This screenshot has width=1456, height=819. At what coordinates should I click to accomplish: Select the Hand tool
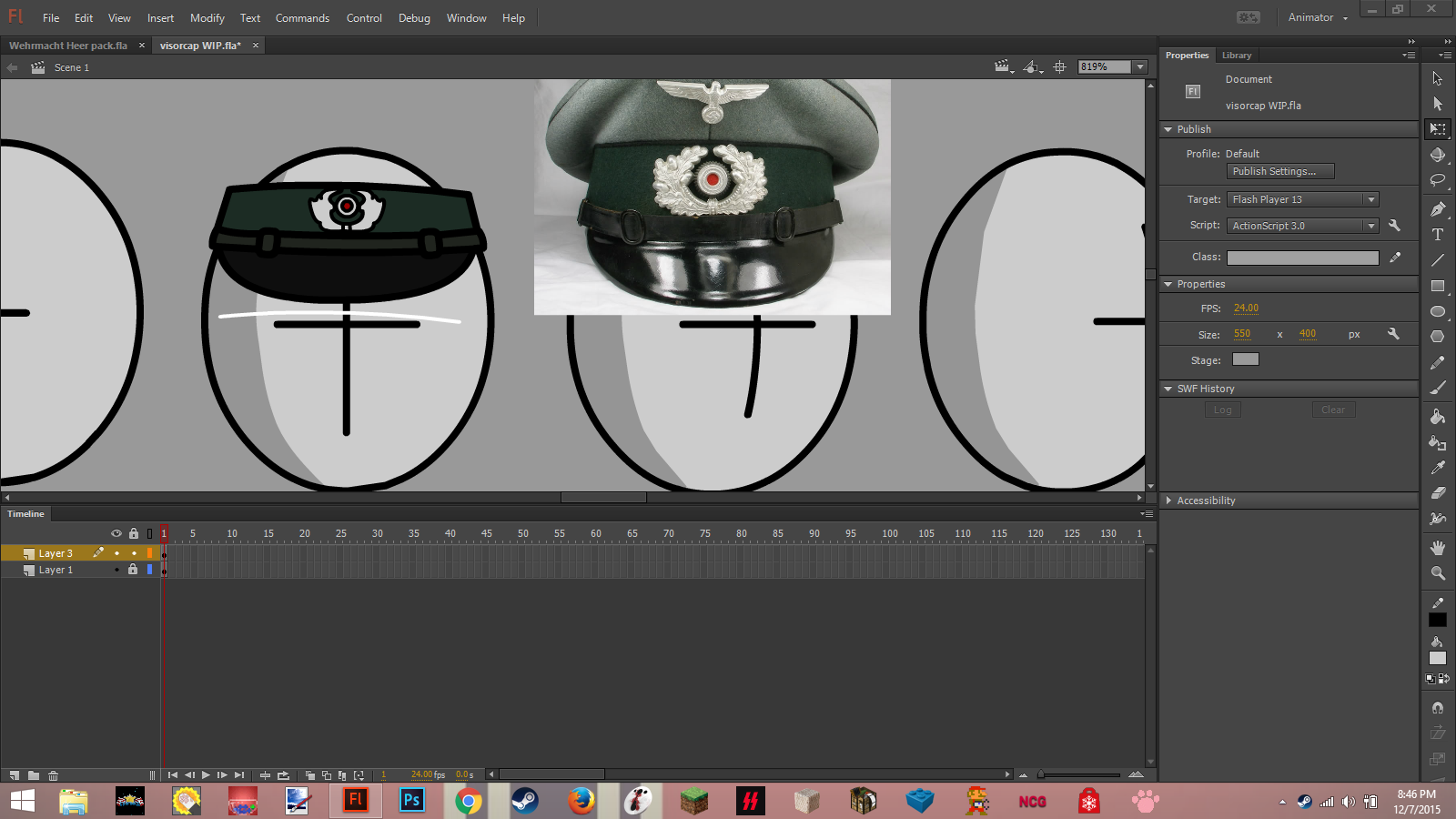(1438, 548)
